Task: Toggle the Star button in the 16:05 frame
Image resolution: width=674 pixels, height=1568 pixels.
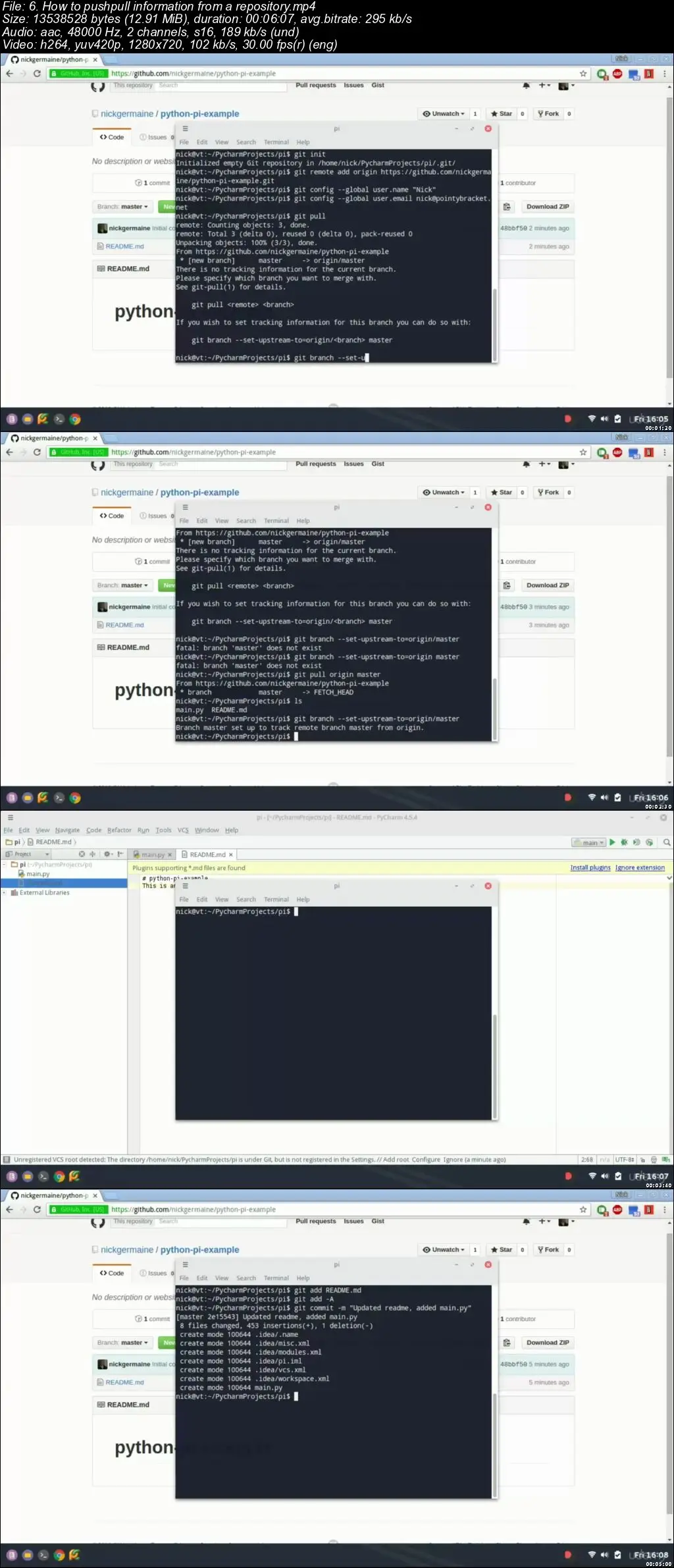Action: tap(502, 114)
